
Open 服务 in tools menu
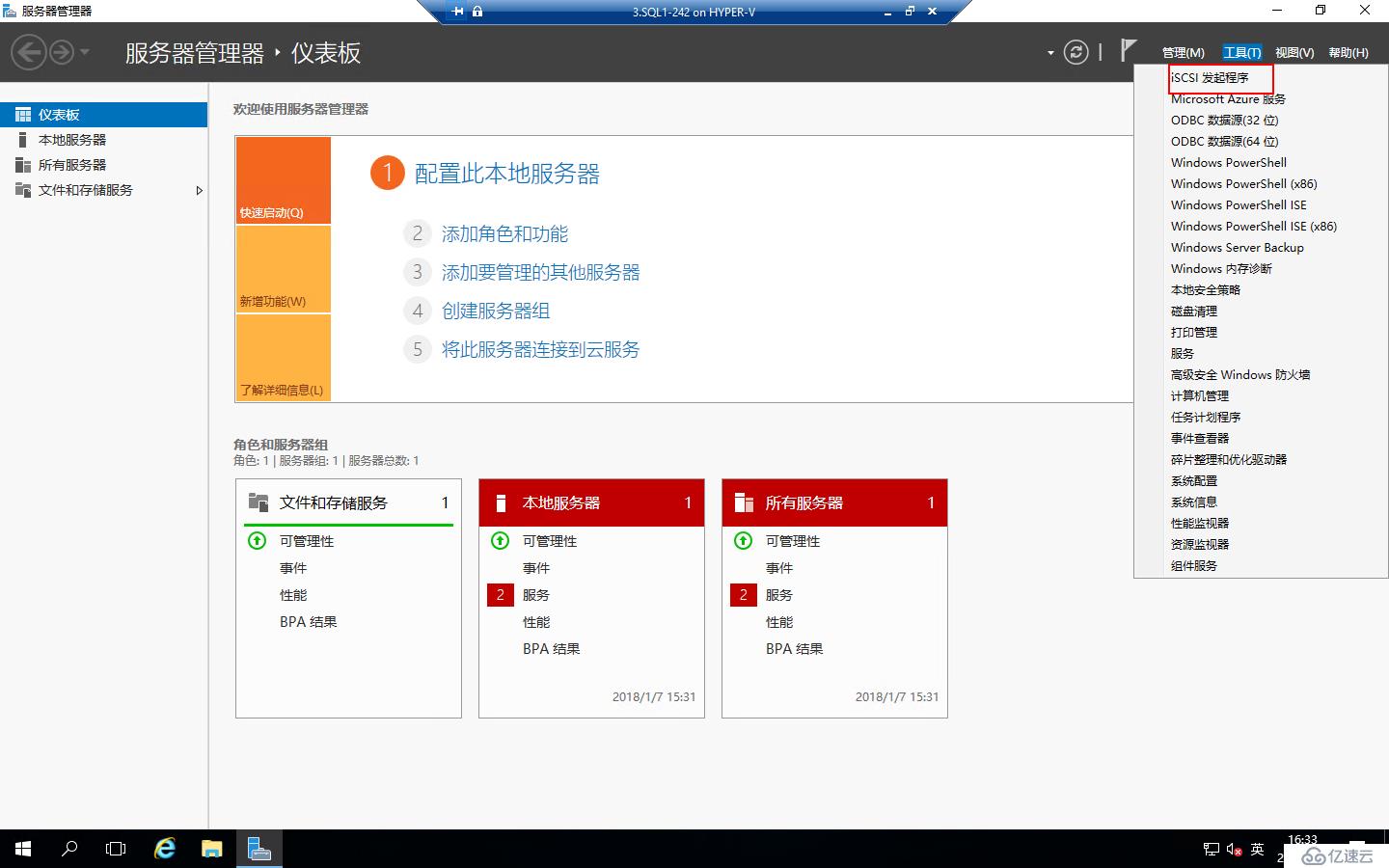[x=1183, y=353]
